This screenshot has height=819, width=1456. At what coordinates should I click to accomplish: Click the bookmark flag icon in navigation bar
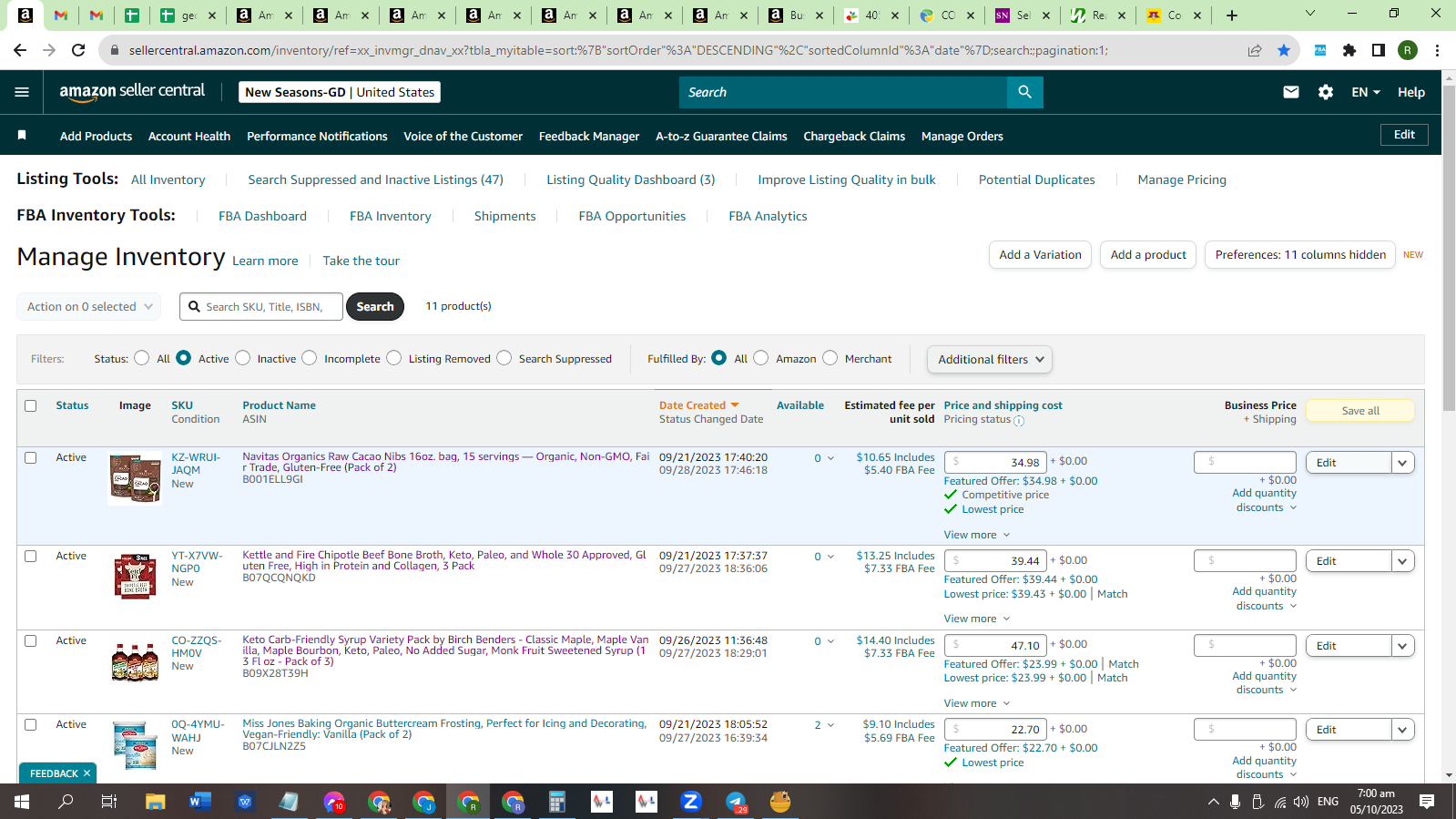point(22,136)
